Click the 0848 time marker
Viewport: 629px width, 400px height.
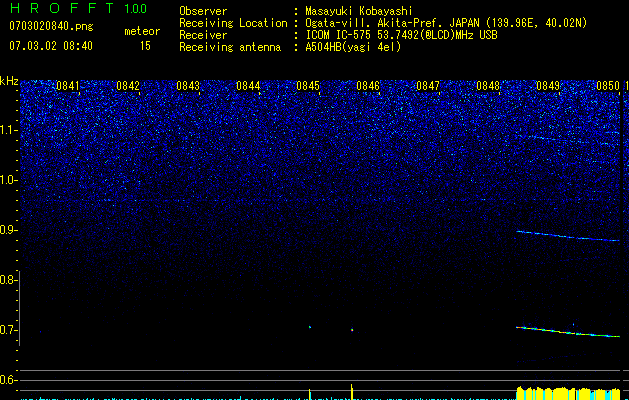(488, 86)
